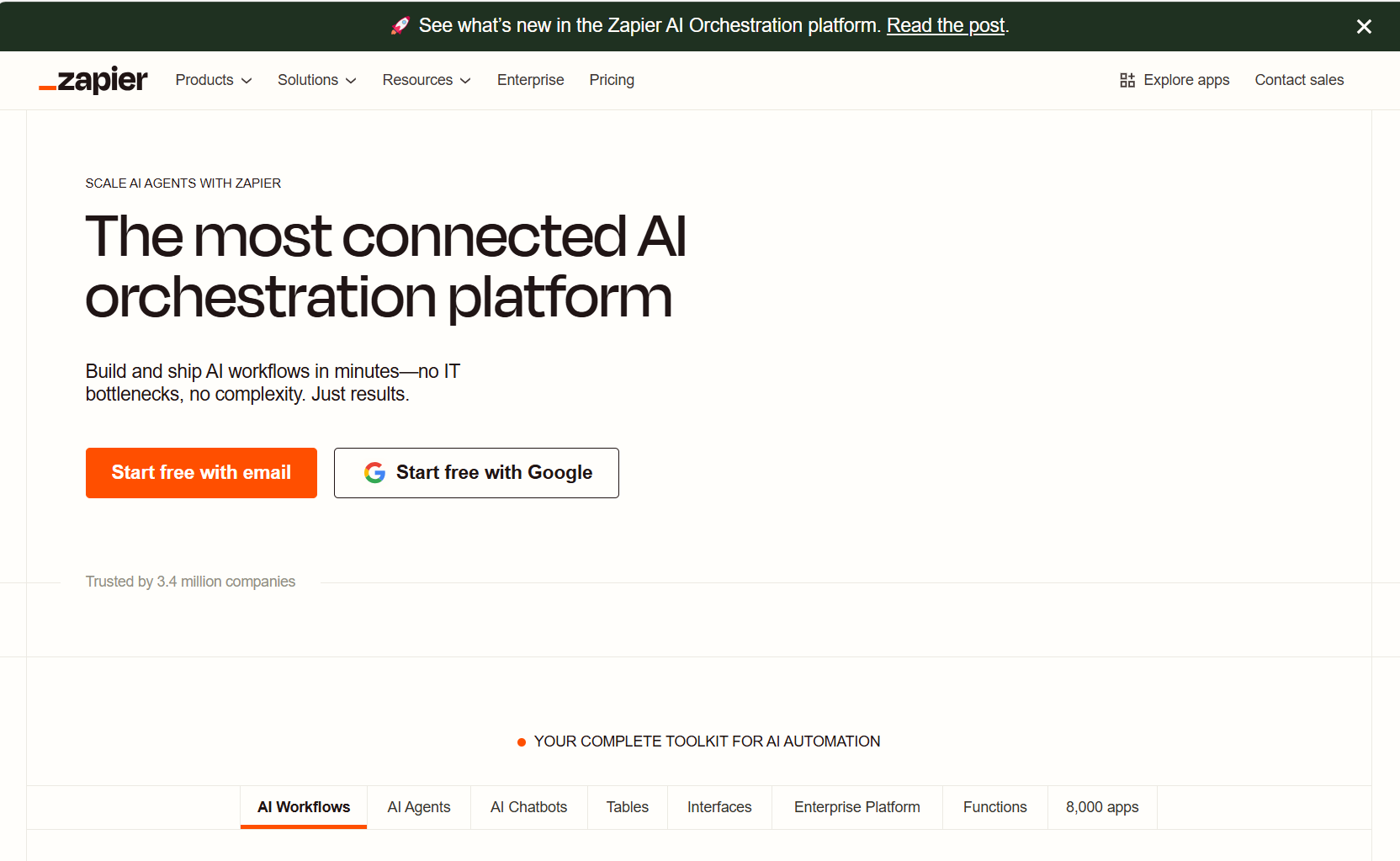Viewport: 1400px width, 861px height.
Task: Click the rocket emoji in banner
Action: pos(400,26)
